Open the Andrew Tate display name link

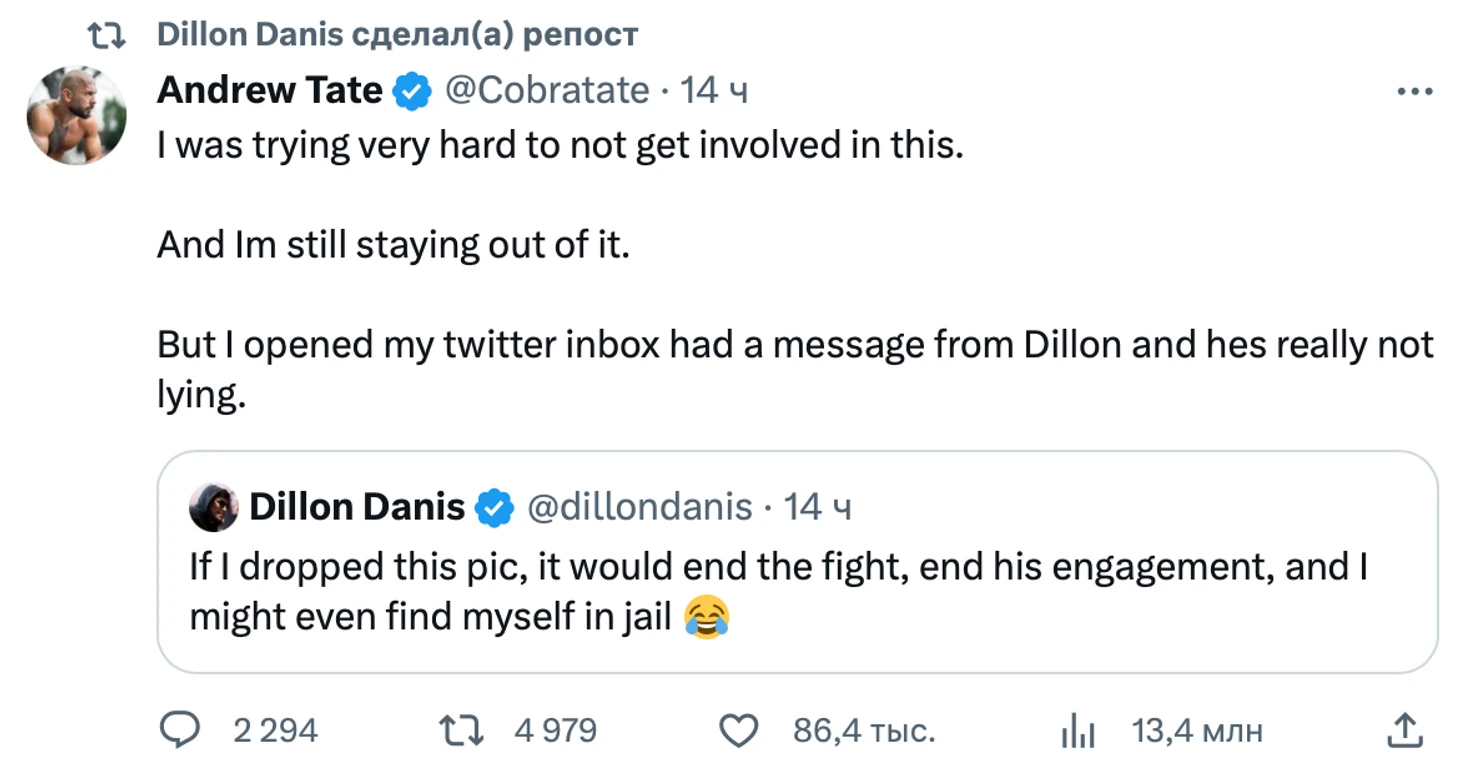tap(269, 91)
